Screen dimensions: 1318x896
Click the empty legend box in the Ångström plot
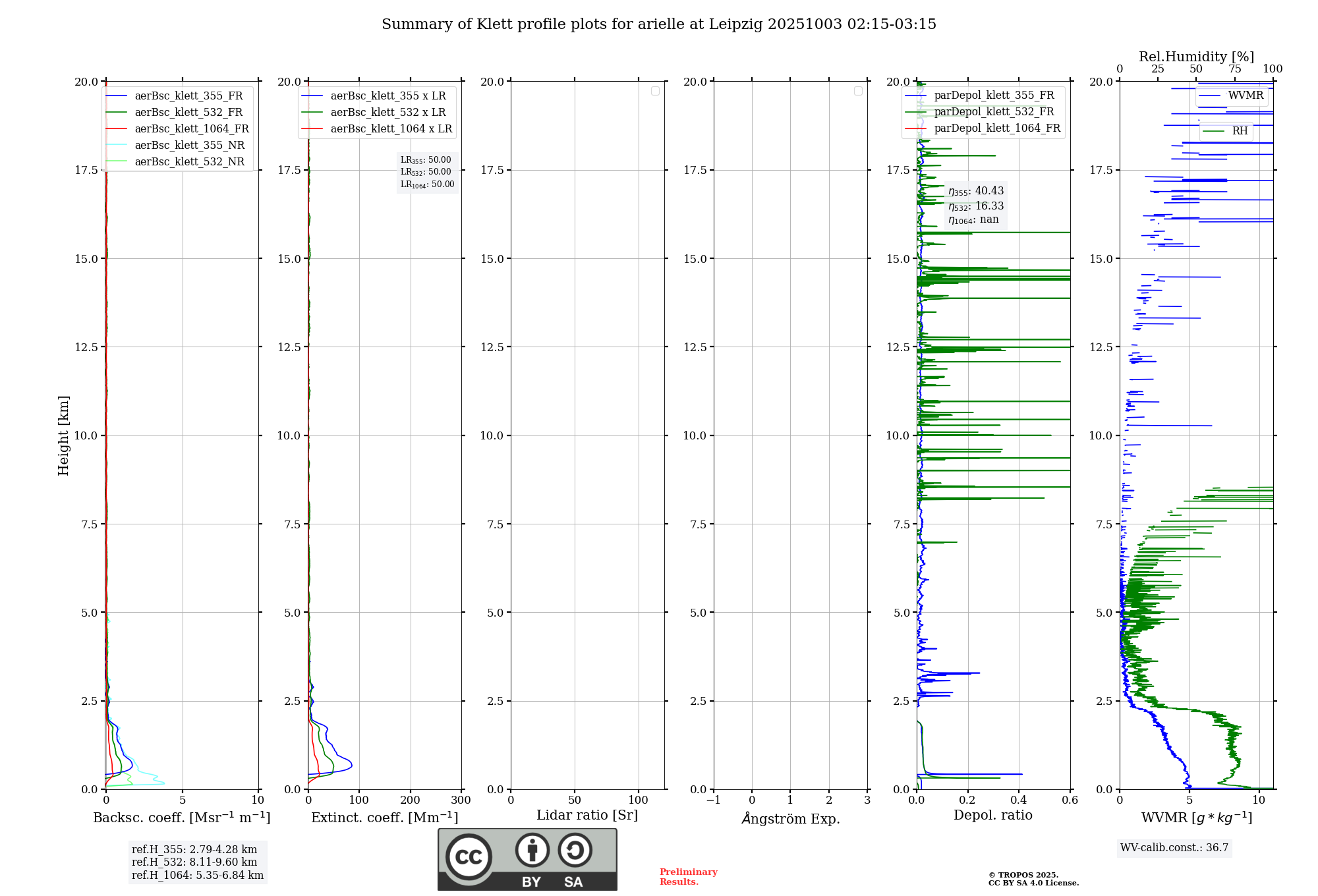pos(858,91)
